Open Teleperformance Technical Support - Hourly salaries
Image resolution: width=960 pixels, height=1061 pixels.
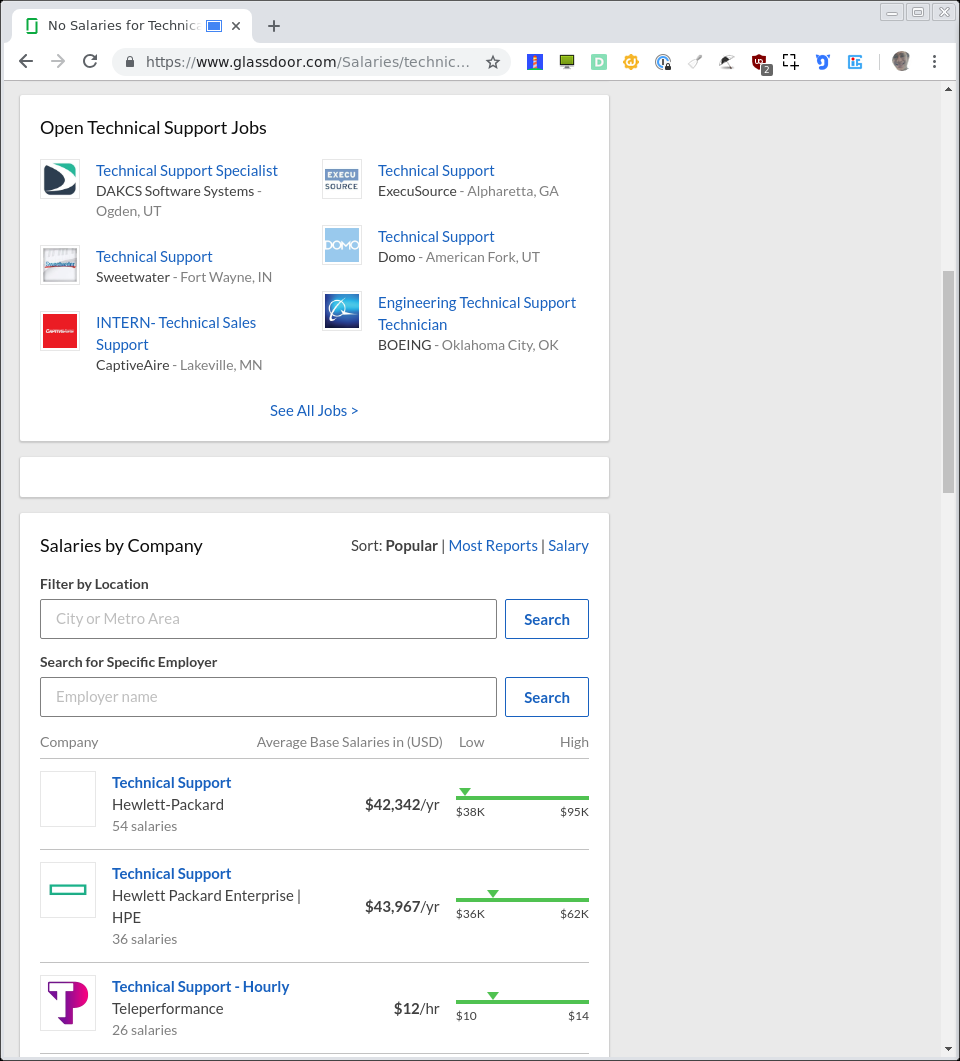(200, 987)
